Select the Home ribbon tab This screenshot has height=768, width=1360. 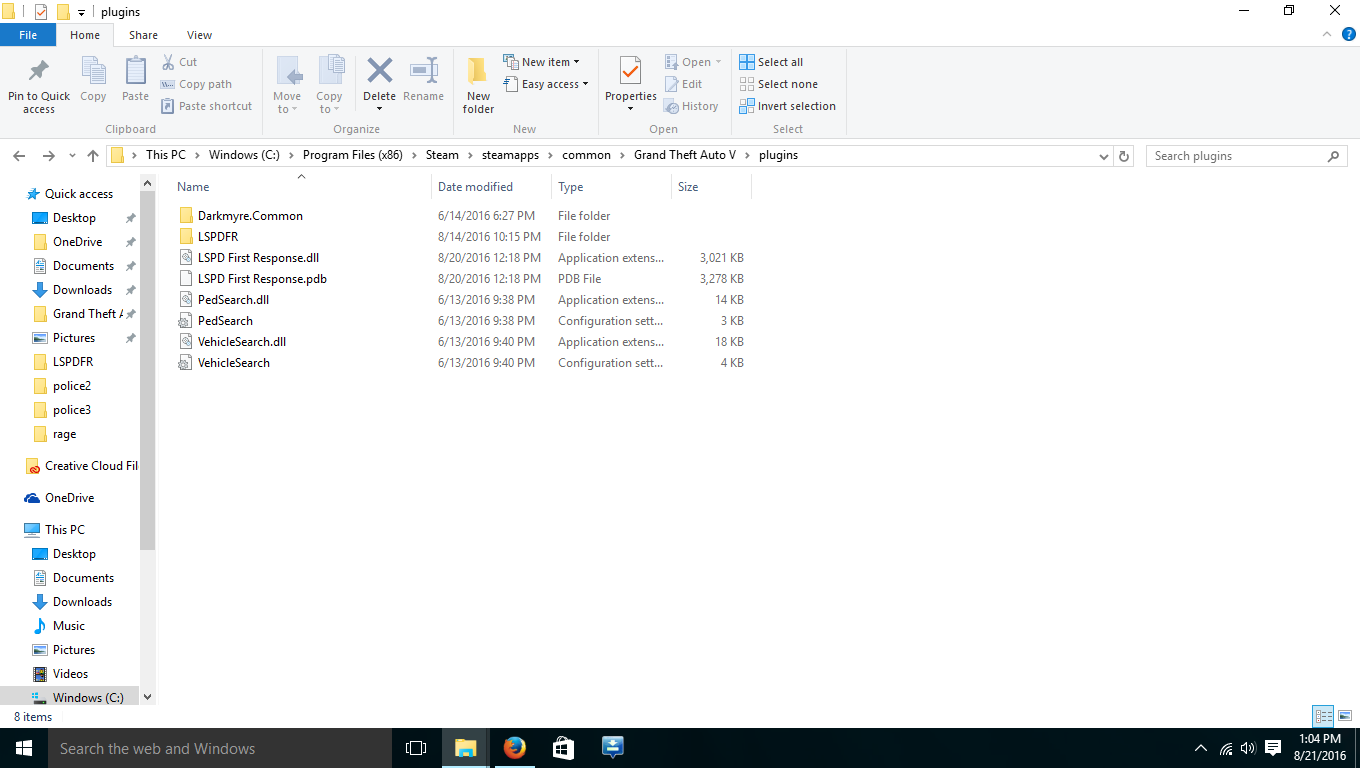[85, 35]
